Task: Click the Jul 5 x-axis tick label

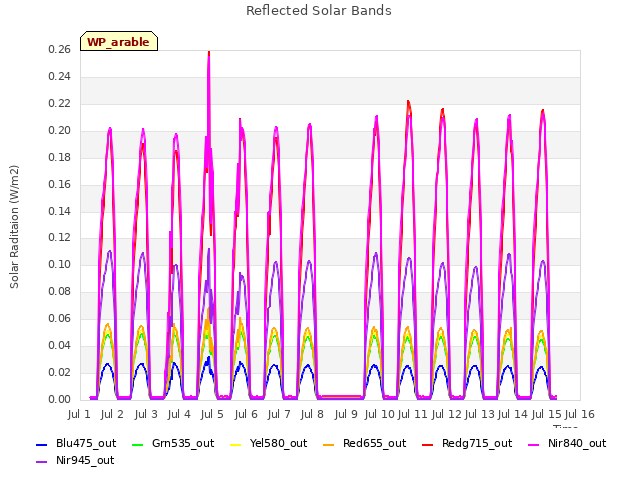Action: 212,414
